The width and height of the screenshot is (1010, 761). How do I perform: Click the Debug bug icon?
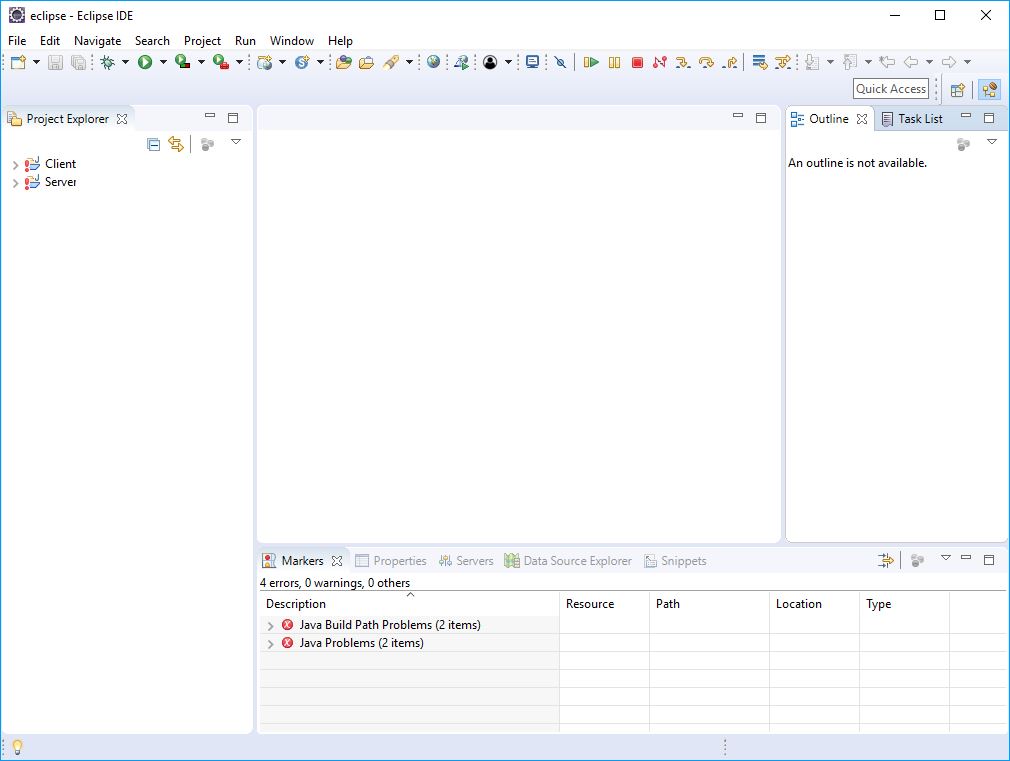coord(108,62)
